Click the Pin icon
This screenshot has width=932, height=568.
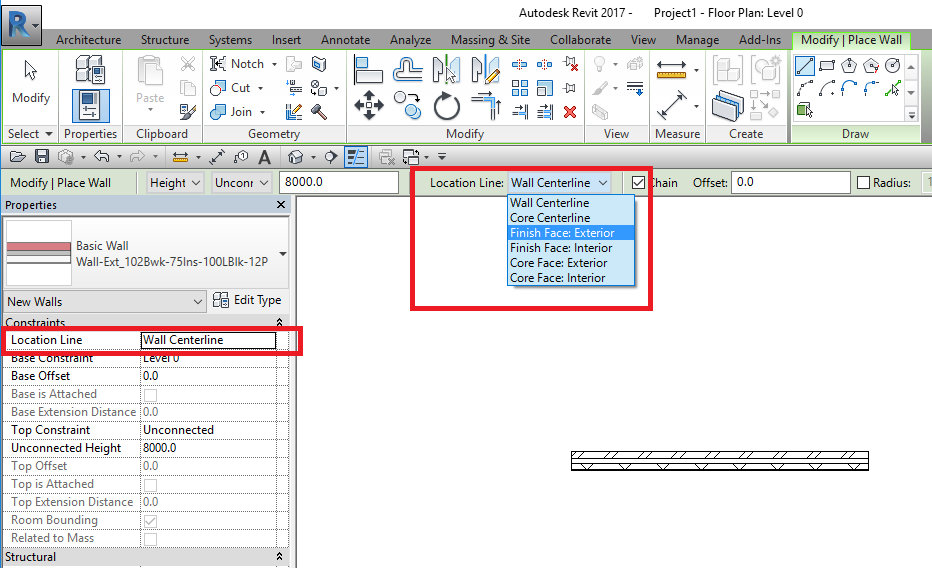coord(570,89)
